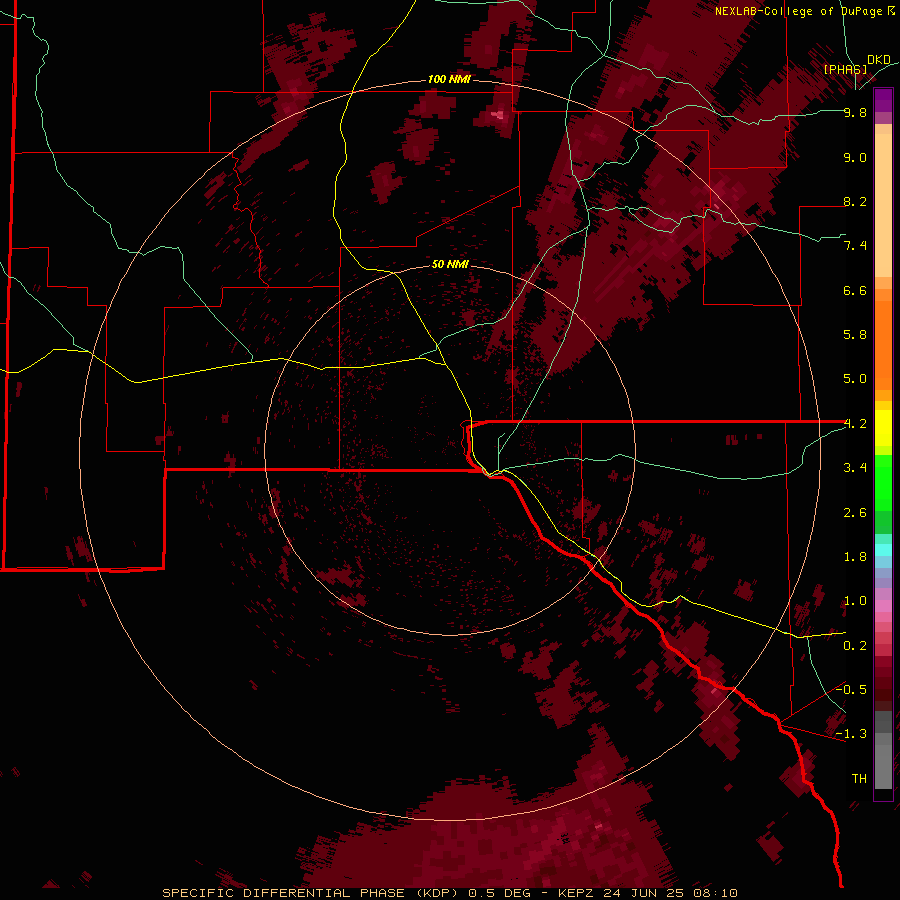Viewport: 900px width, 900px height.
Task: Click the [PHAS] label near the color scale
Action: point(845,69)
